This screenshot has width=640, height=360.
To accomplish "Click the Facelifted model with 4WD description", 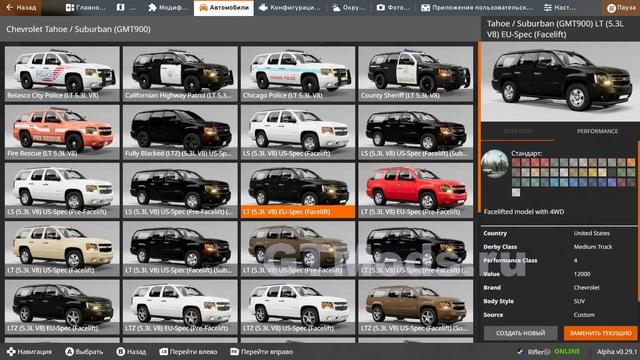I will click(x=524, y=211).
